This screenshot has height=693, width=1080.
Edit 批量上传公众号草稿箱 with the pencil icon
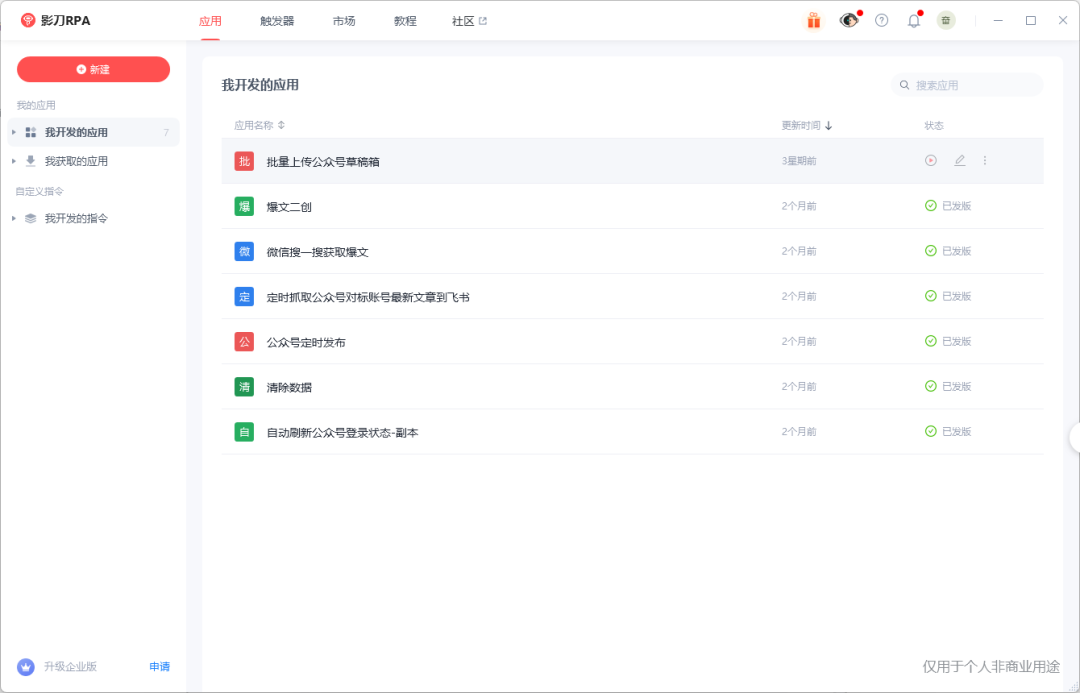point(959,161)
